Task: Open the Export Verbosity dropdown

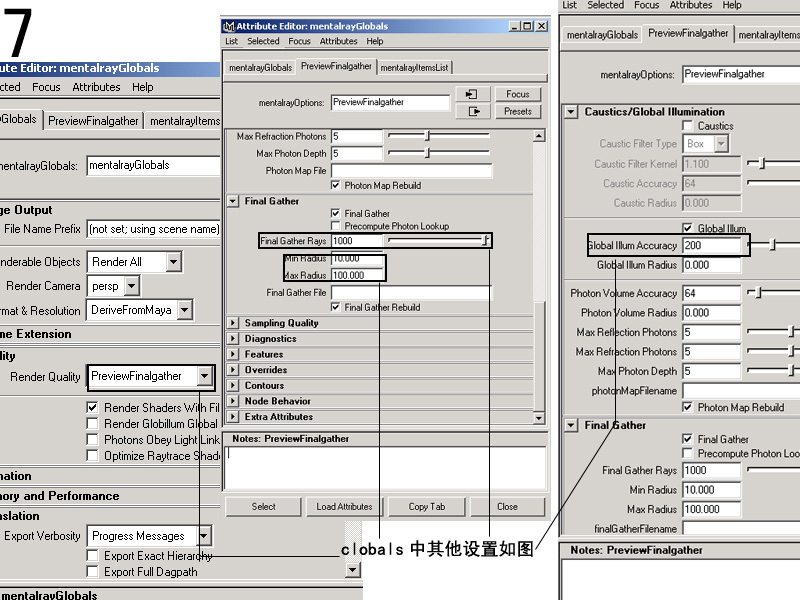Action: (x=204, y=536)
